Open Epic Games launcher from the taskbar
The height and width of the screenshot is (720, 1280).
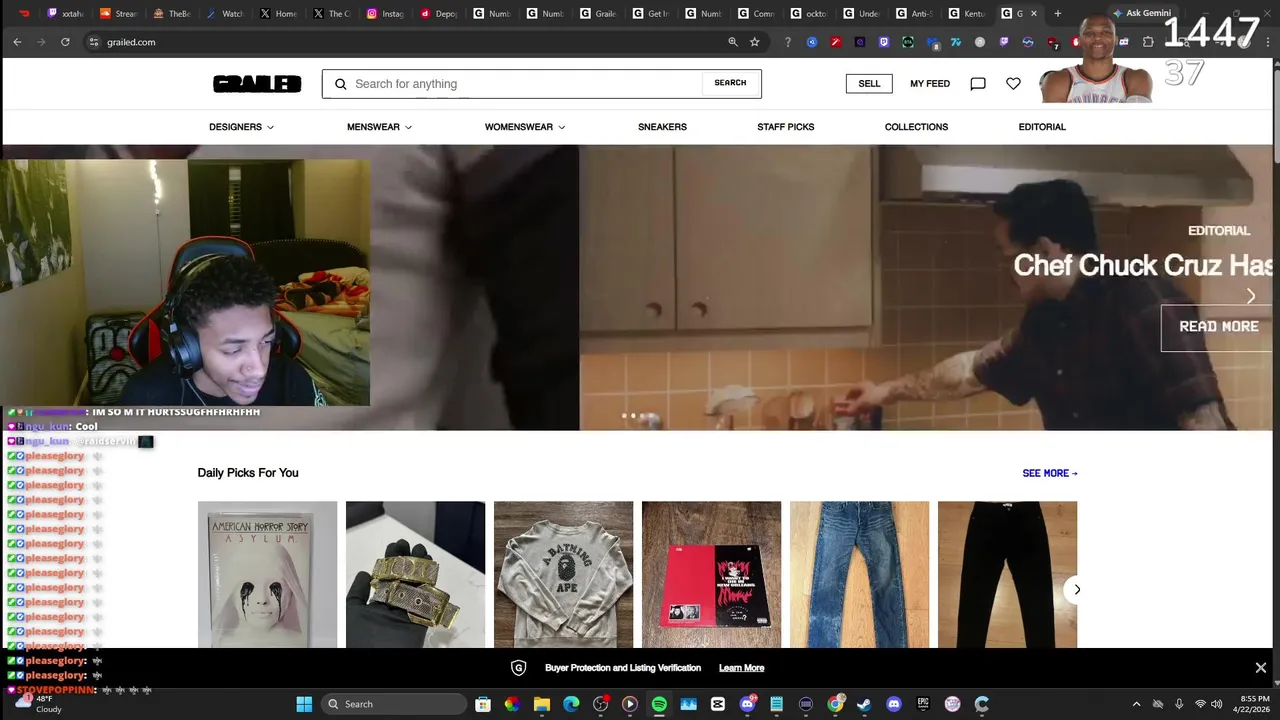point(923,704)
